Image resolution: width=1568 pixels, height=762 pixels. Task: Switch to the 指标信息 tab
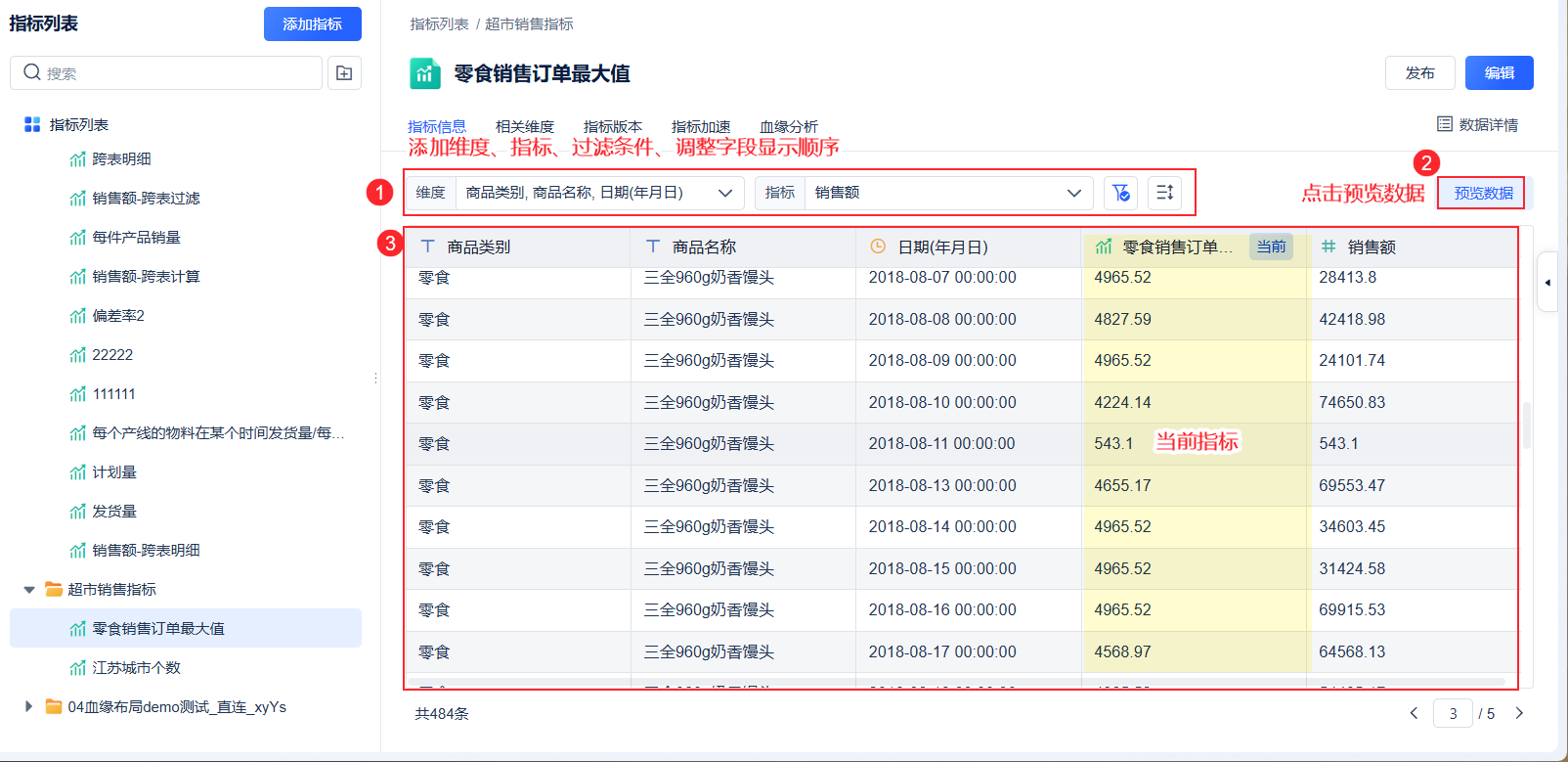(x=437, y=126)
